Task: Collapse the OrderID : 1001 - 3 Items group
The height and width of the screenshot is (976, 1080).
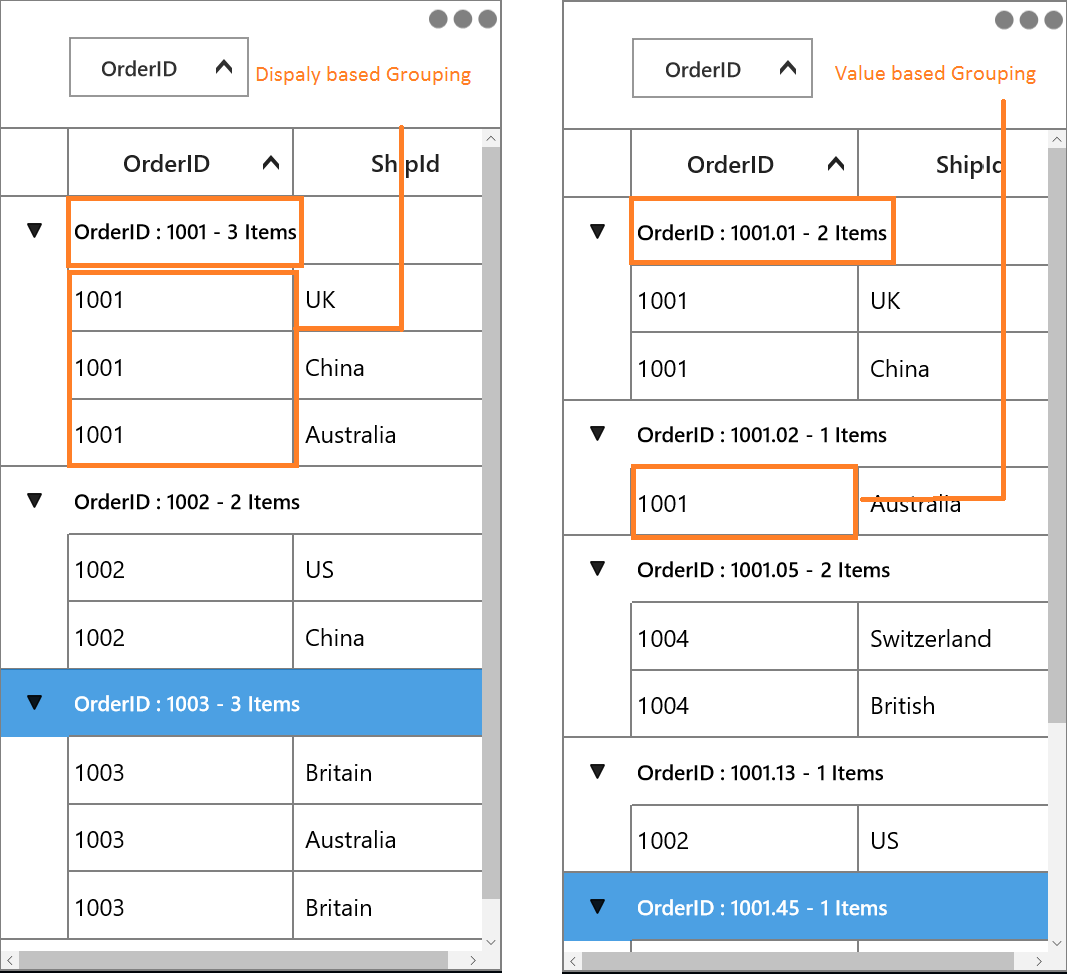Action: click(x=34, y=231)
